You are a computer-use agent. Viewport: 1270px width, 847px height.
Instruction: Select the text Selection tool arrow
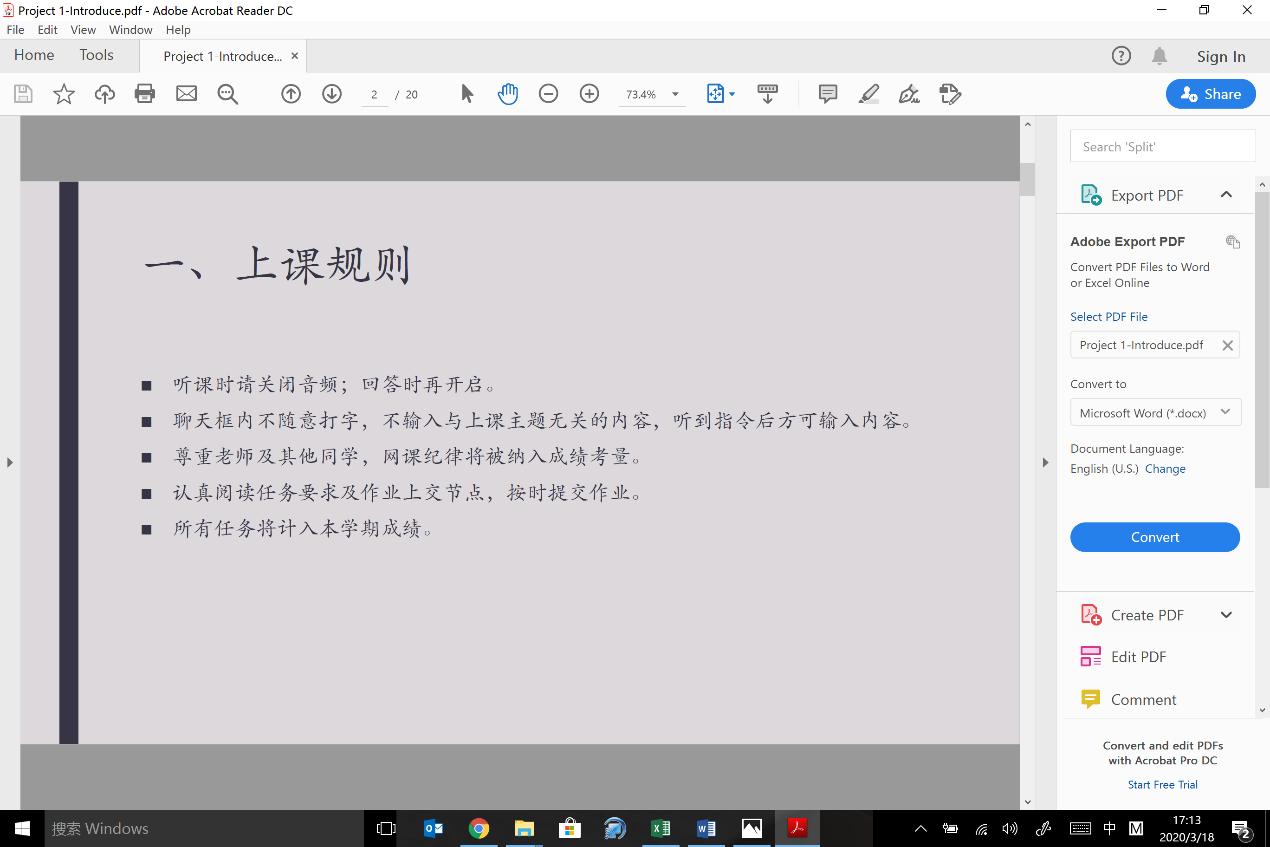(466, 93)
